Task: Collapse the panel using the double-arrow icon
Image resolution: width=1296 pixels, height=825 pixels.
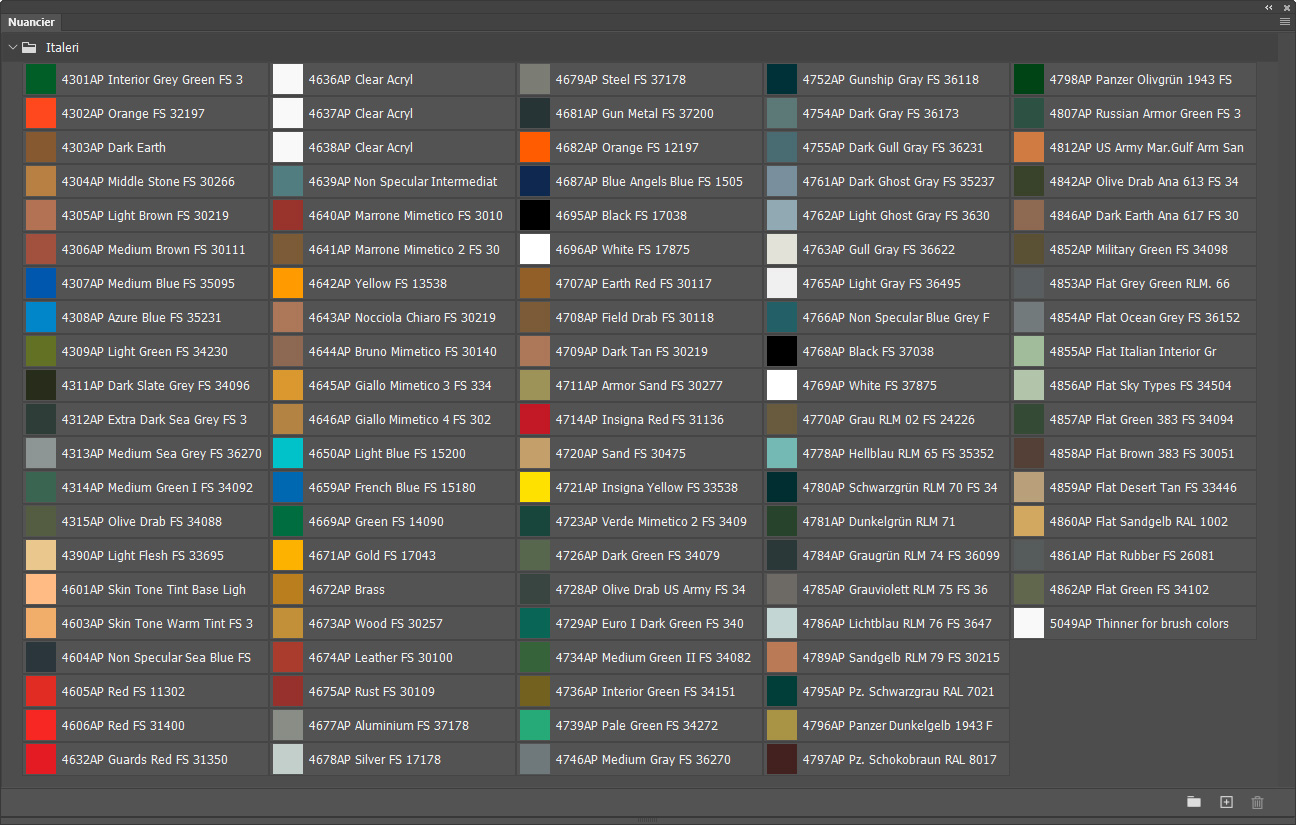Action: pos(1269,7)
